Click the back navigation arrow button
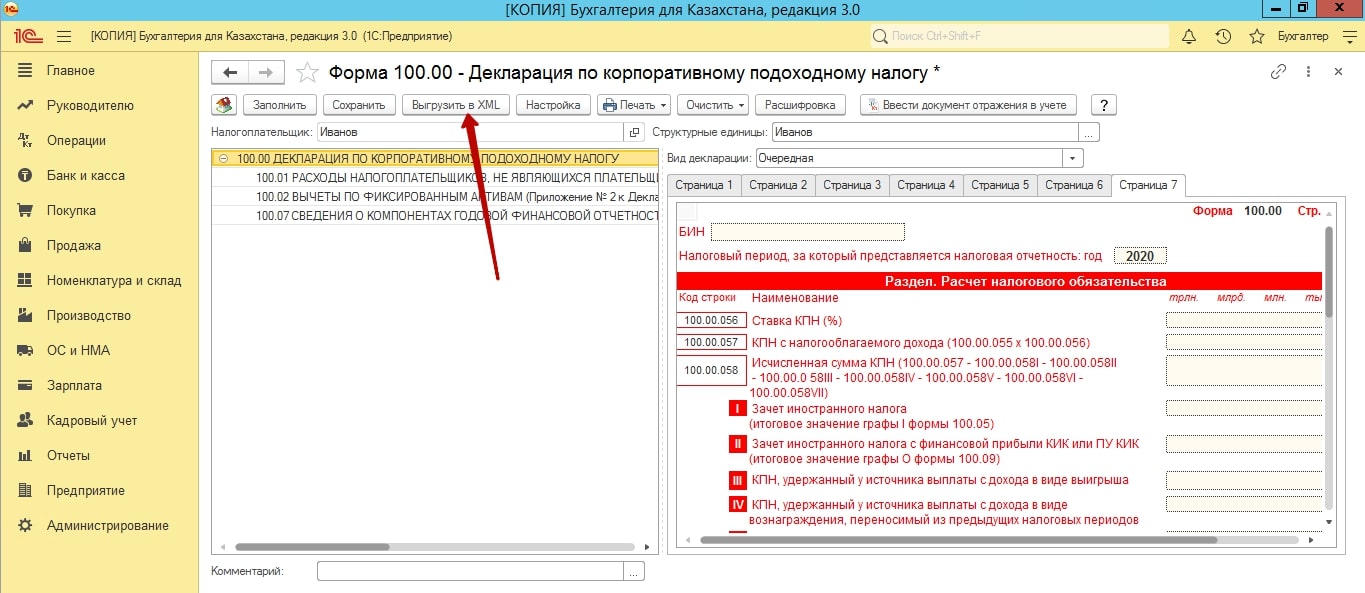1365x593 pixels. [231, 73]
